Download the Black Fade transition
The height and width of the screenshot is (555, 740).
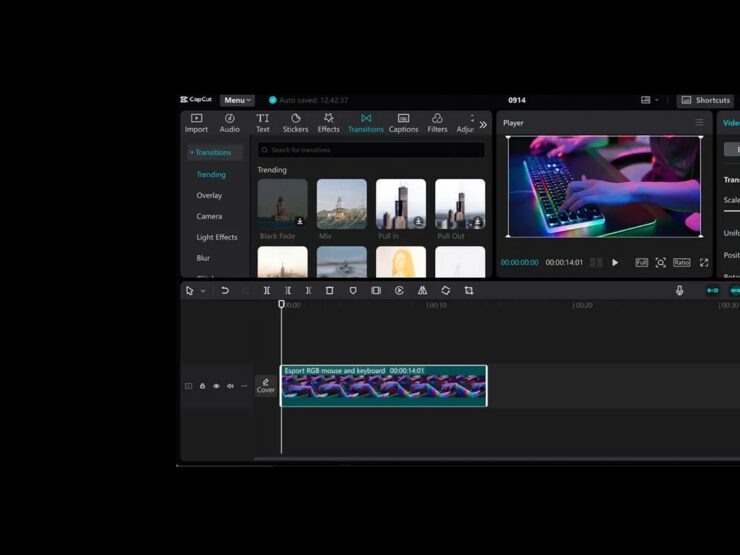point(300,221)
